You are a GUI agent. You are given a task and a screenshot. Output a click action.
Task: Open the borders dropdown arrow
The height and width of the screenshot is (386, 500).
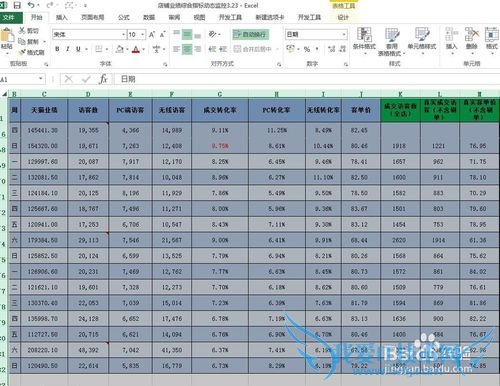click(x=107, y=49)
